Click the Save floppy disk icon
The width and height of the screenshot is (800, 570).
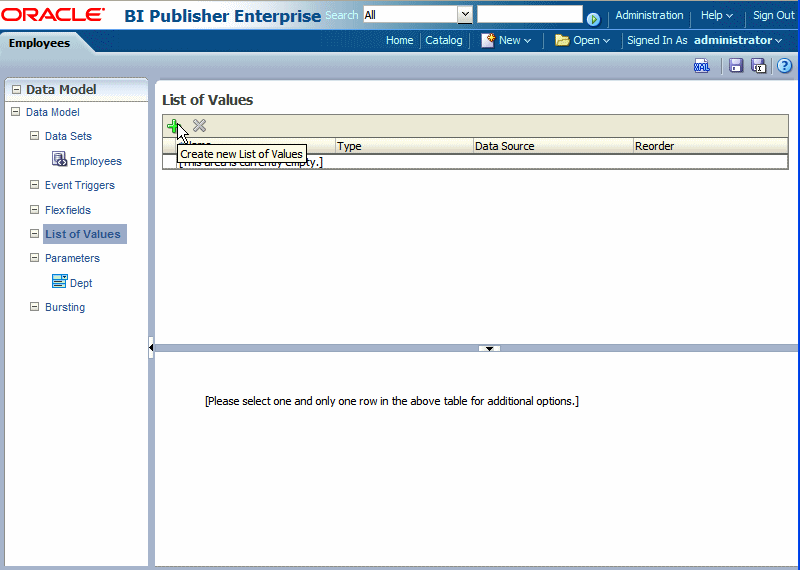736,65
